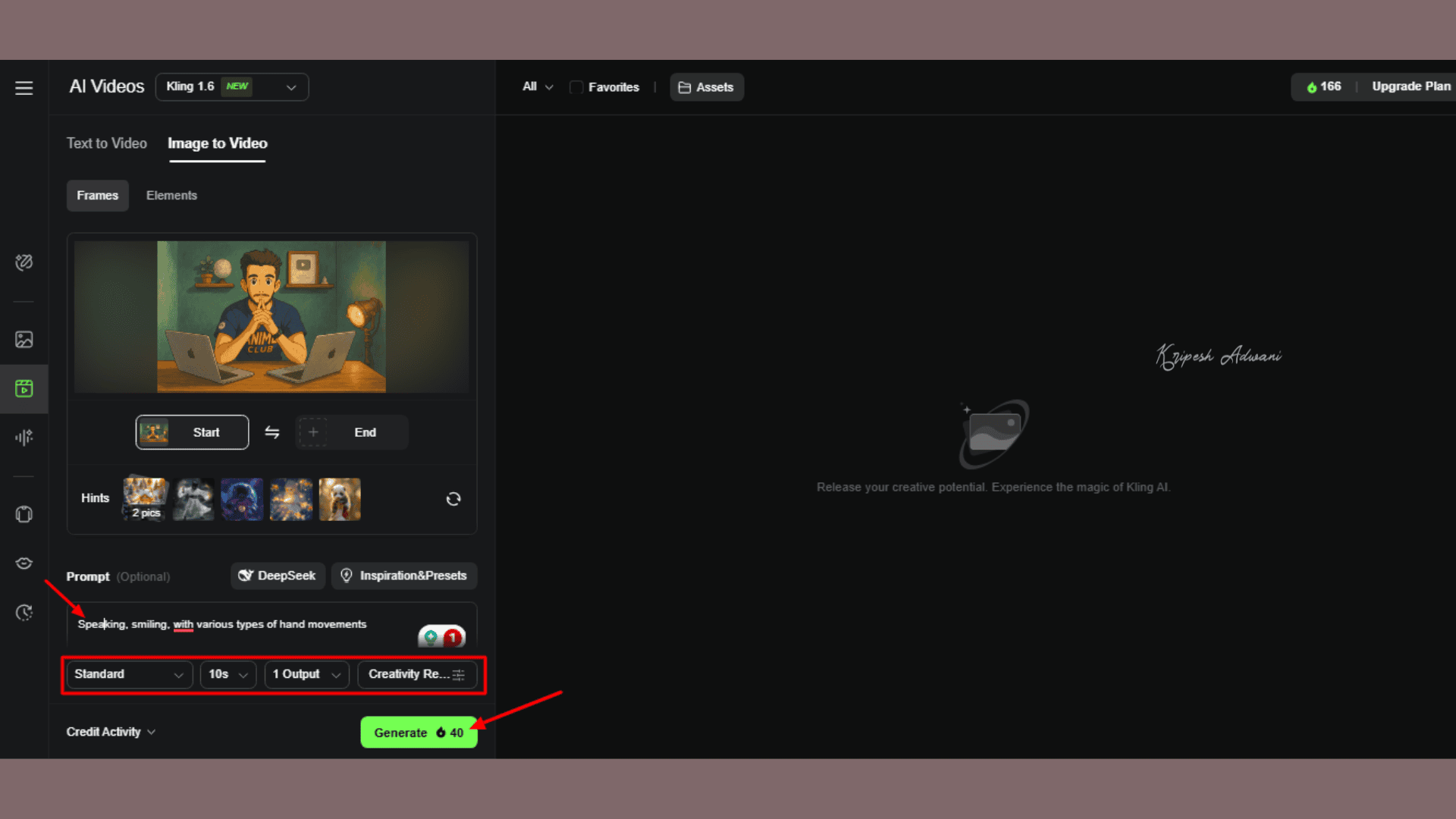Image resolution: width=1456 pixels, height=819 pixels.
Task: Click the lip sync sidebar icon
Action: [x=24, y=563]
